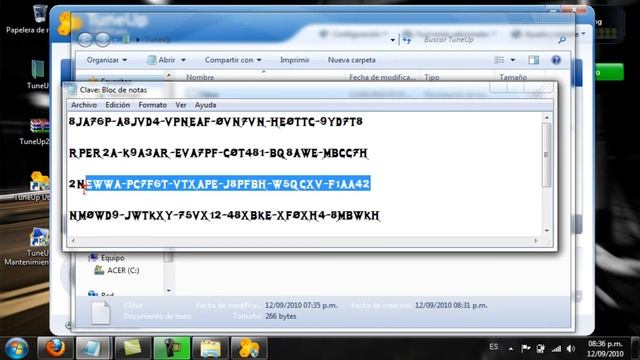Click Notepad vertical scrollbar down arrow

pyautogui.click(x=547, y=231)
